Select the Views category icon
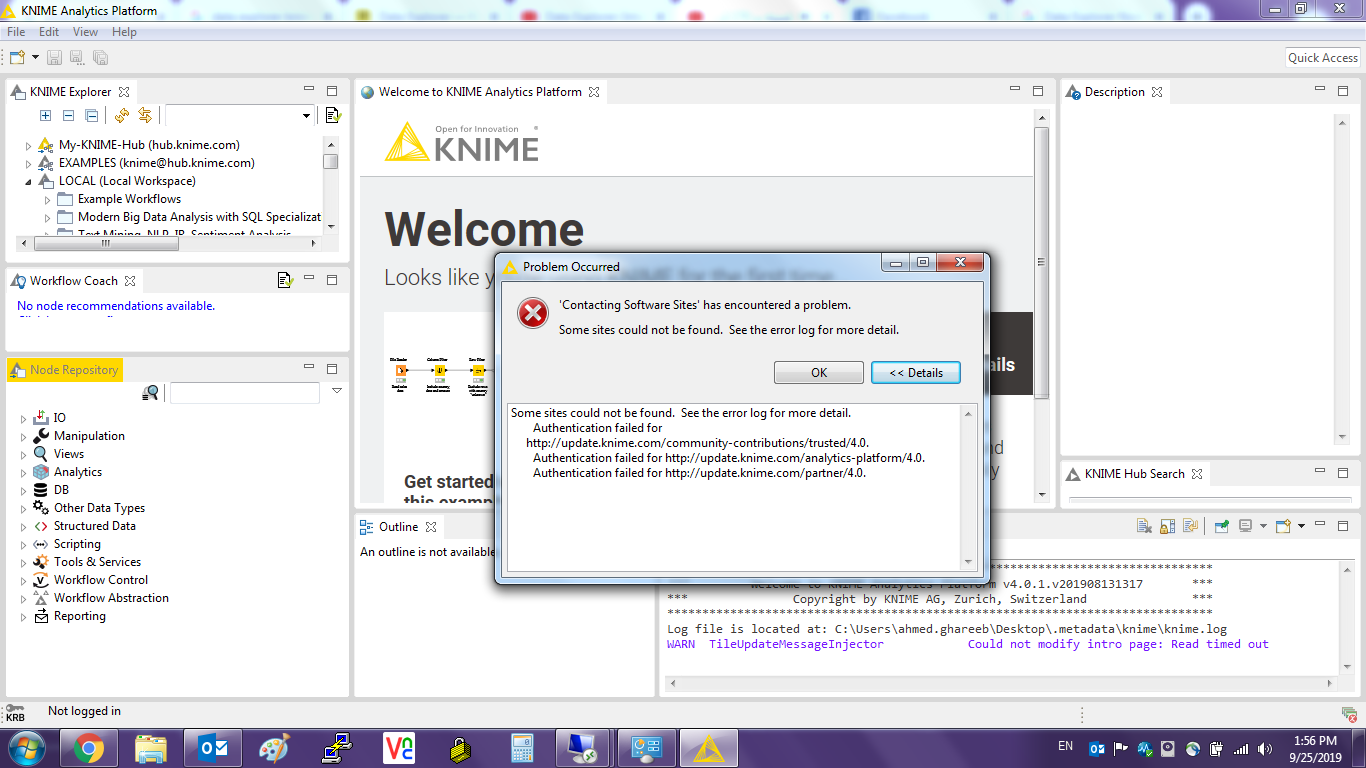1366x768 pixels. click(41, 454)
